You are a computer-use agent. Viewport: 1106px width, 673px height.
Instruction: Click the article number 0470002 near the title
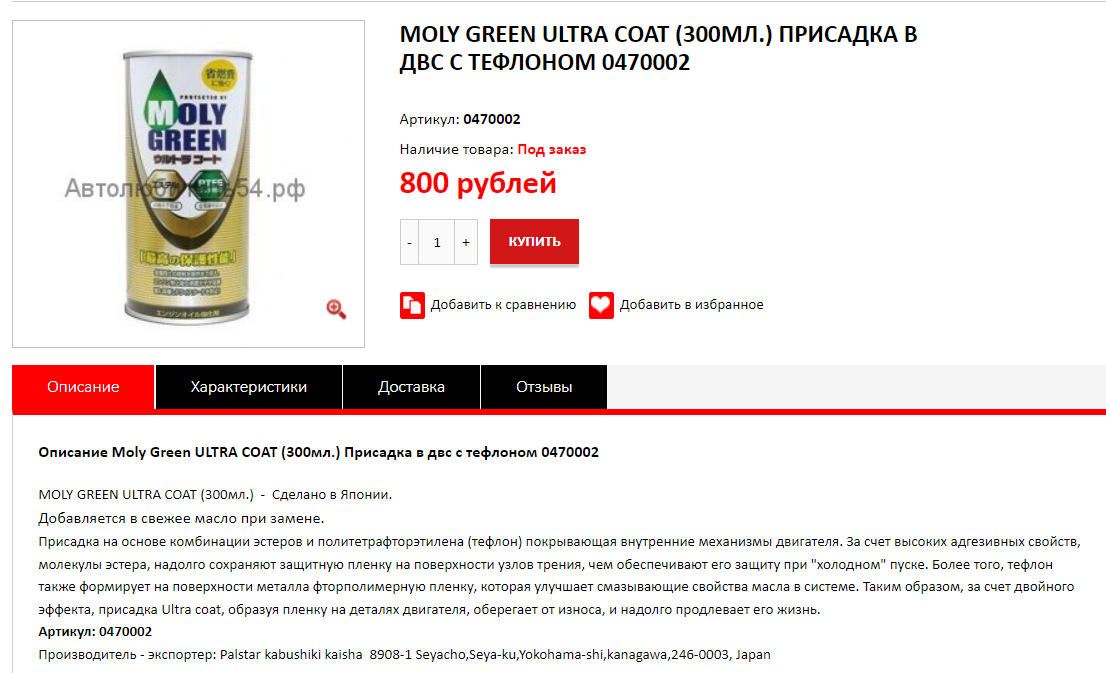[x=492, y=119]
